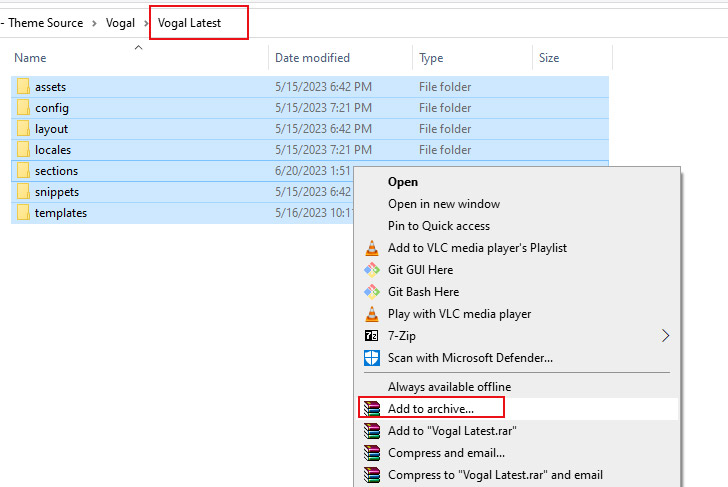Viewport: 728px width, 487px height.
Task: Click the breadcrumb chevron after Theme Source
Action: pyautogui.click(x=95, y=23)
